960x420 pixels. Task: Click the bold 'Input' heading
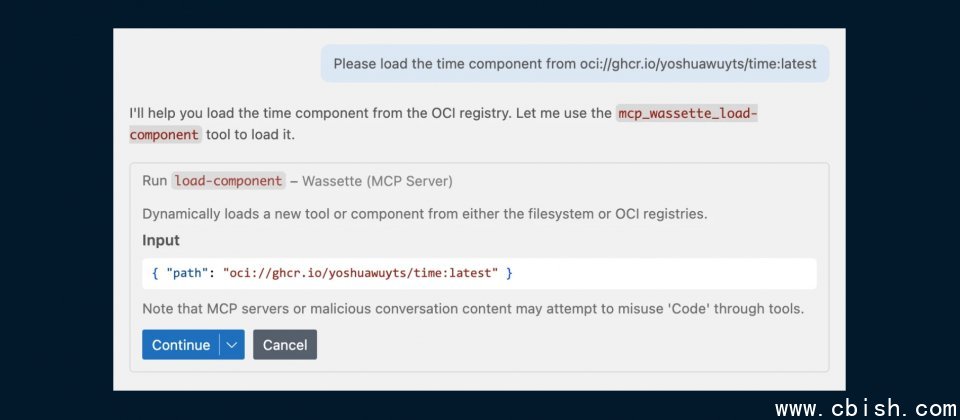click(161, 241)
